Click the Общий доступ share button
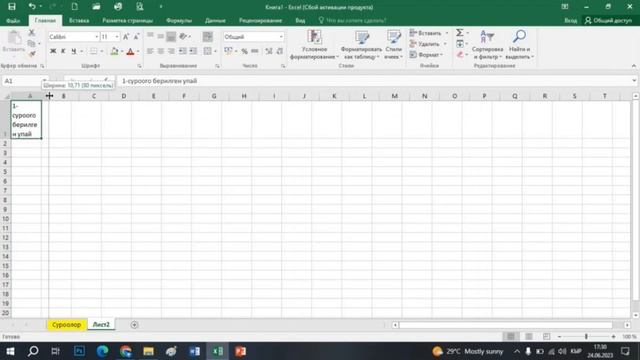 [608, 20]
